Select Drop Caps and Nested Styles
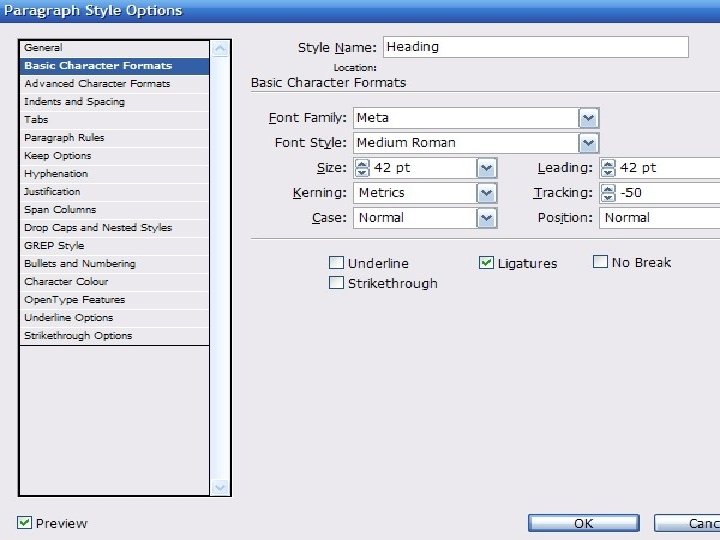 [114, 227]
